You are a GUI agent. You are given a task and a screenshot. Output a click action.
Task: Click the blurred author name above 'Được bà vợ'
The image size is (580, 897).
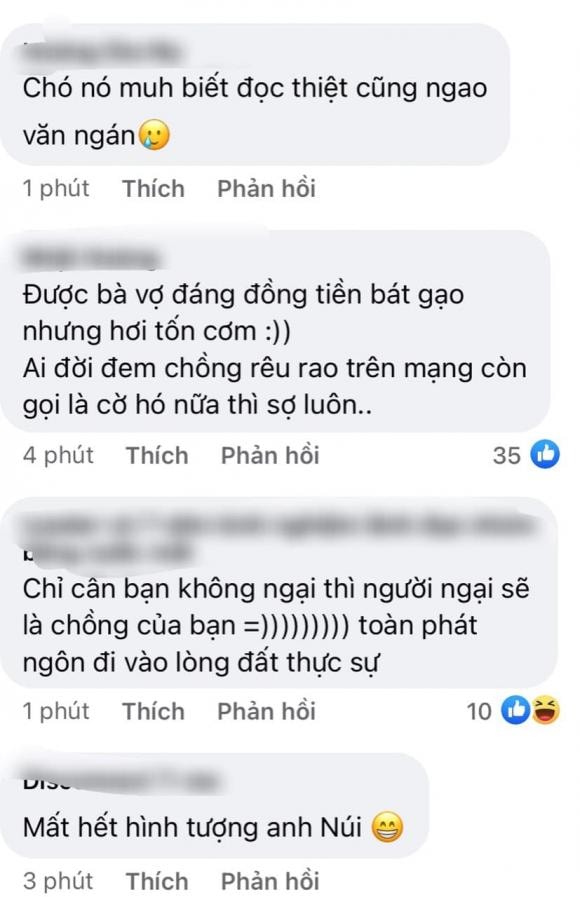(90, 259)
